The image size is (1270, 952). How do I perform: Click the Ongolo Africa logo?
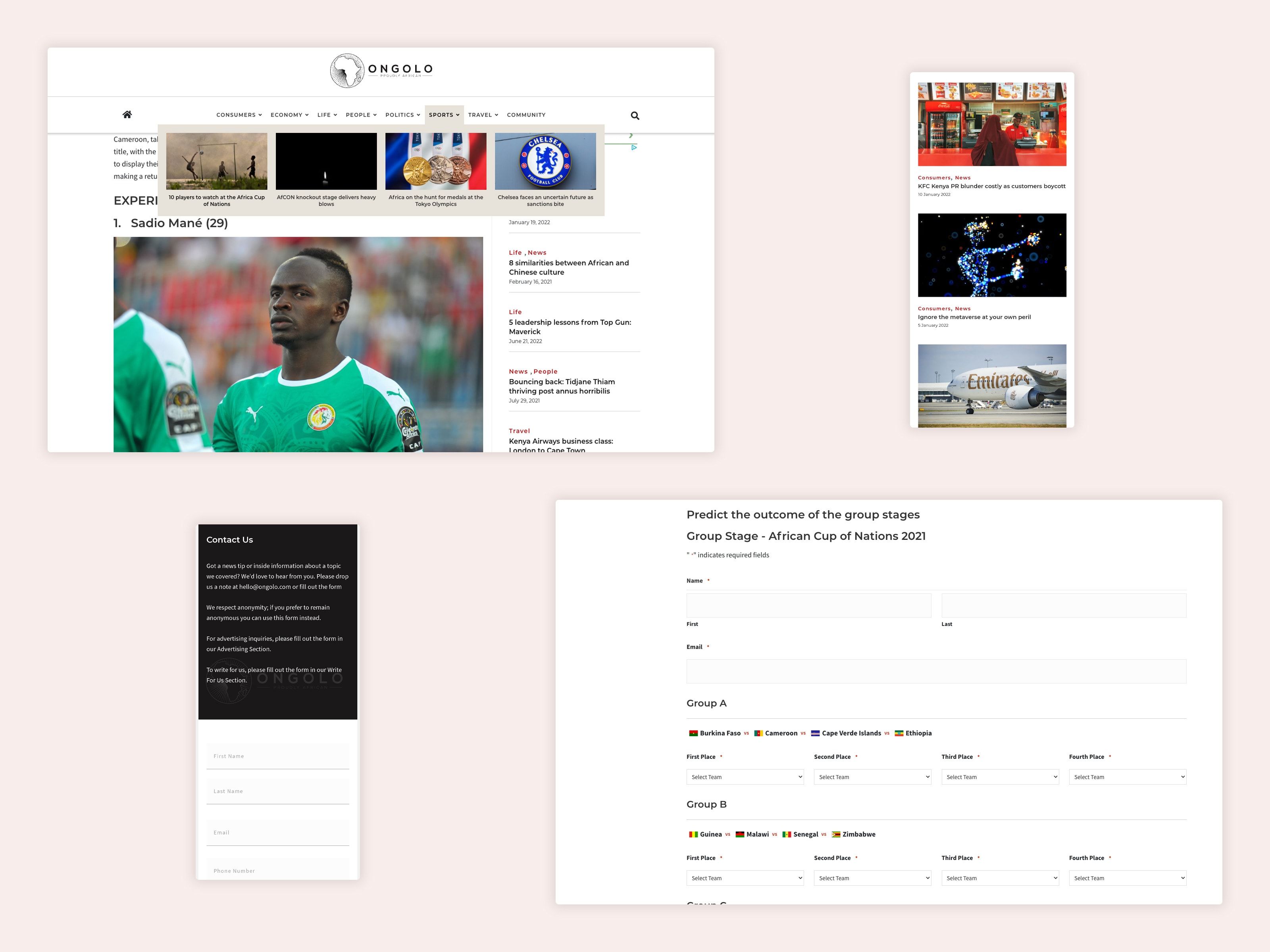(x=381, y=71)
